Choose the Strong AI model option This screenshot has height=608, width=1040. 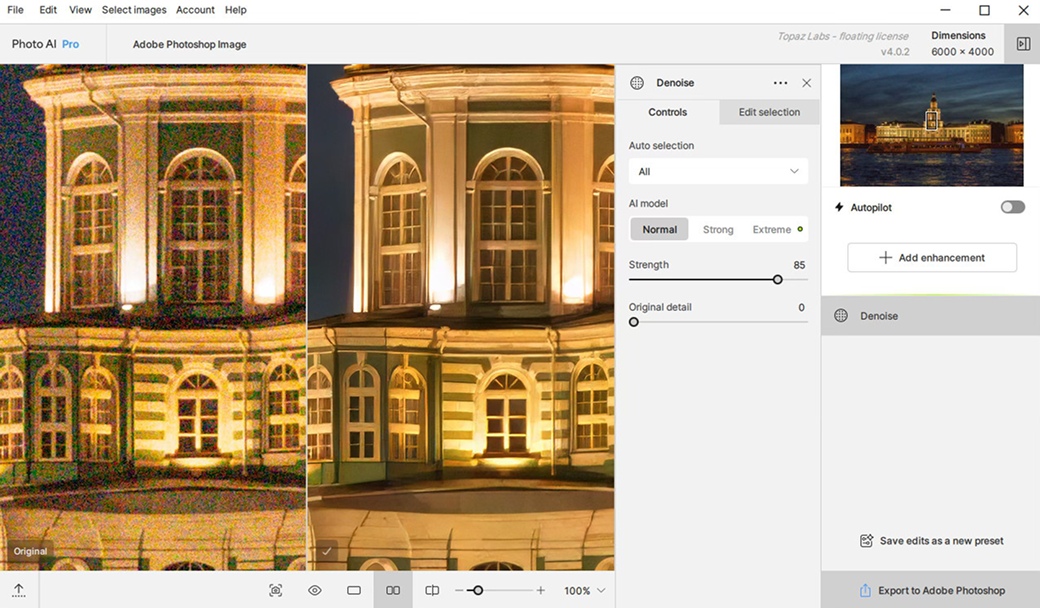pyautogui.click(x=718, y=229)
